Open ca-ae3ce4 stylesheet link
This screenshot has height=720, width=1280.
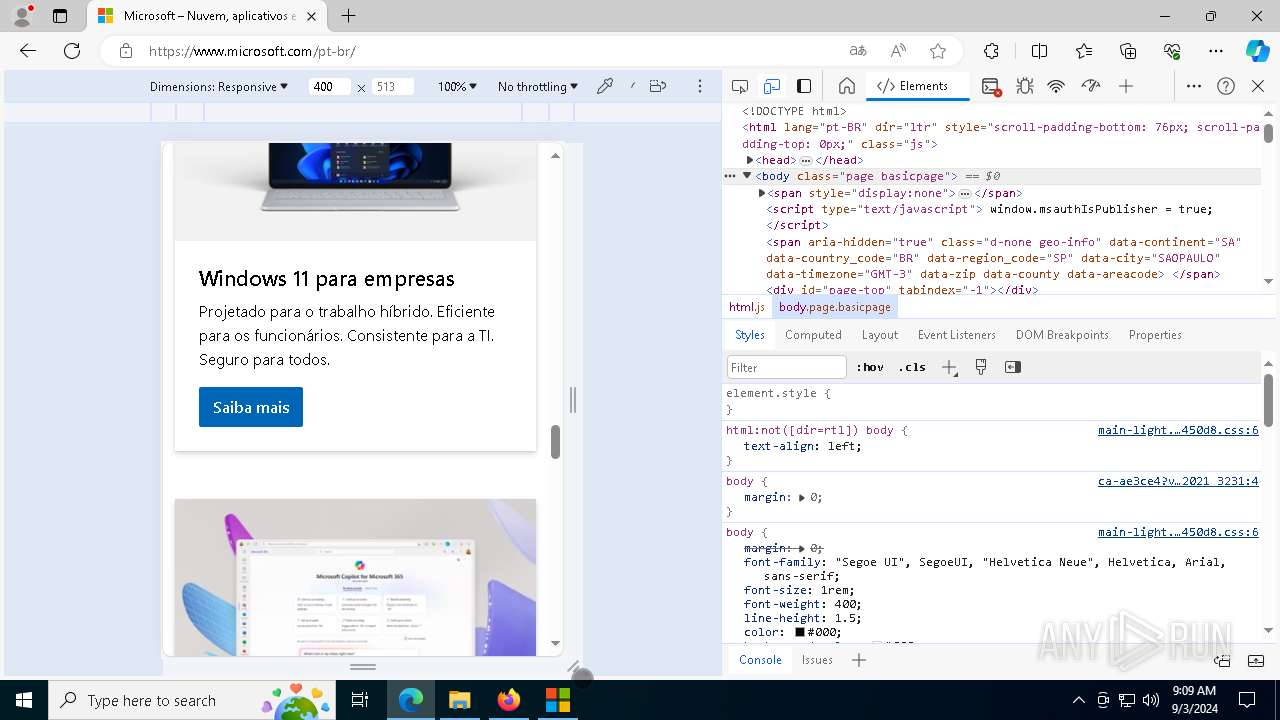(x=1178, y=481)
